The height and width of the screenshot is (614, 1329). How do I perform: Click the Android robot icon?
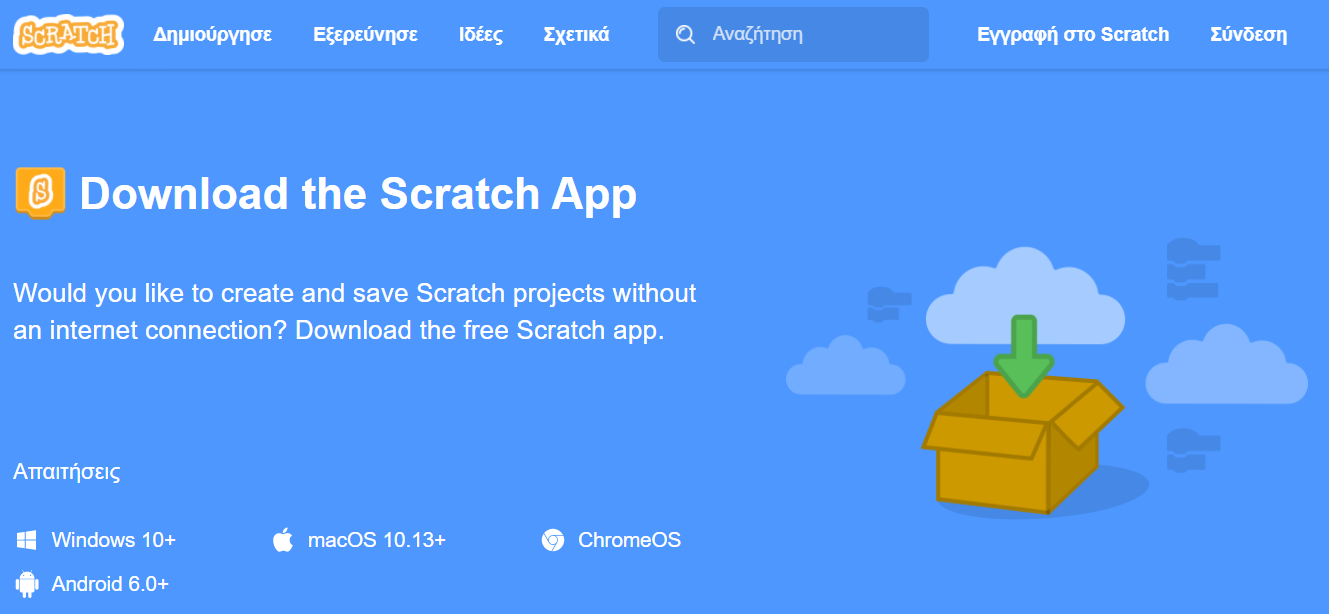point(27,583)
